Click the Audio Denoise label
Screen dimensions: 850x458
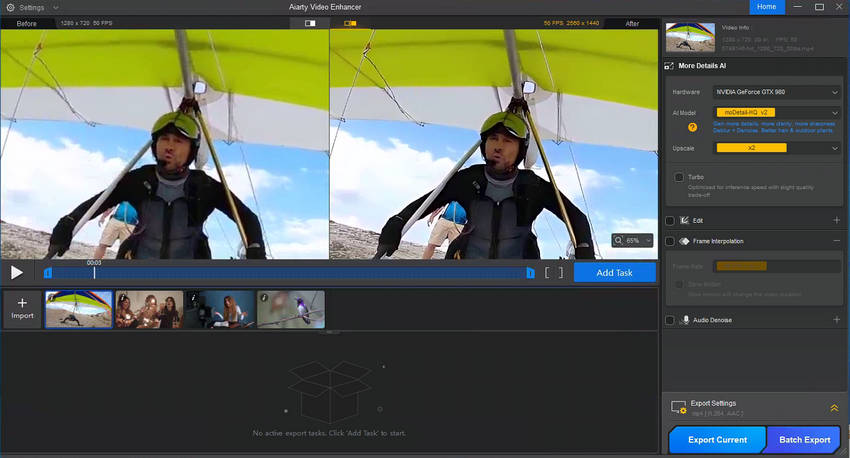coord(712,320)
